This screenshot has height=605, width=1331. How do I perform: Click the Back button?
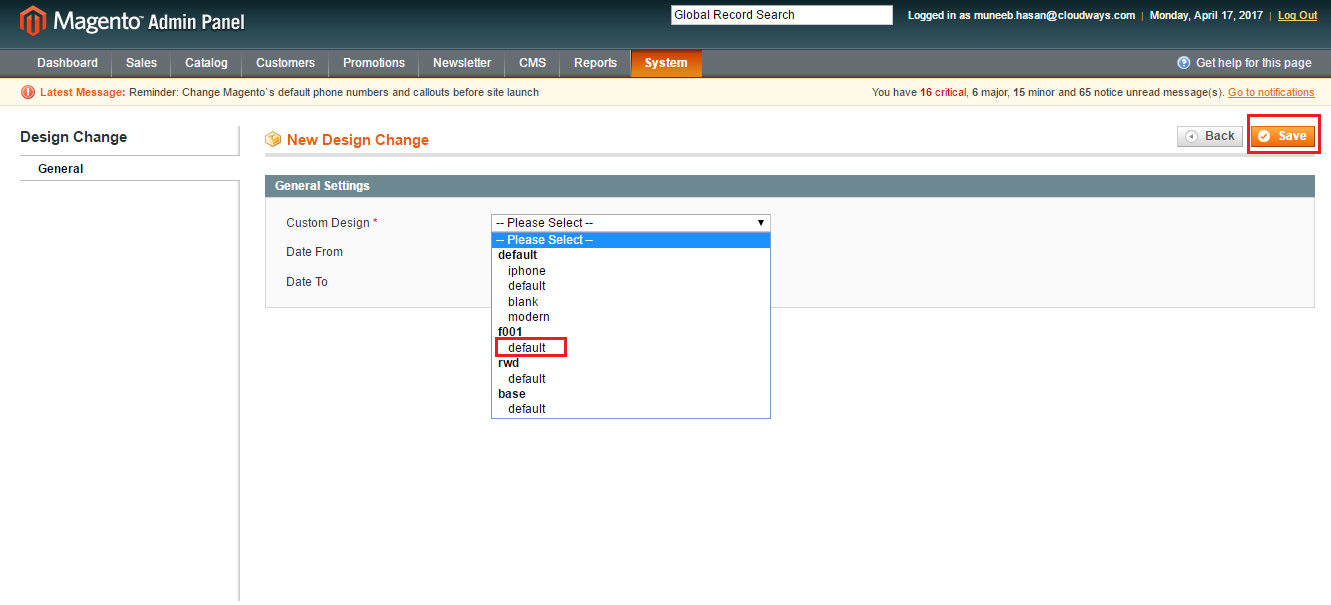[1210, 136]
